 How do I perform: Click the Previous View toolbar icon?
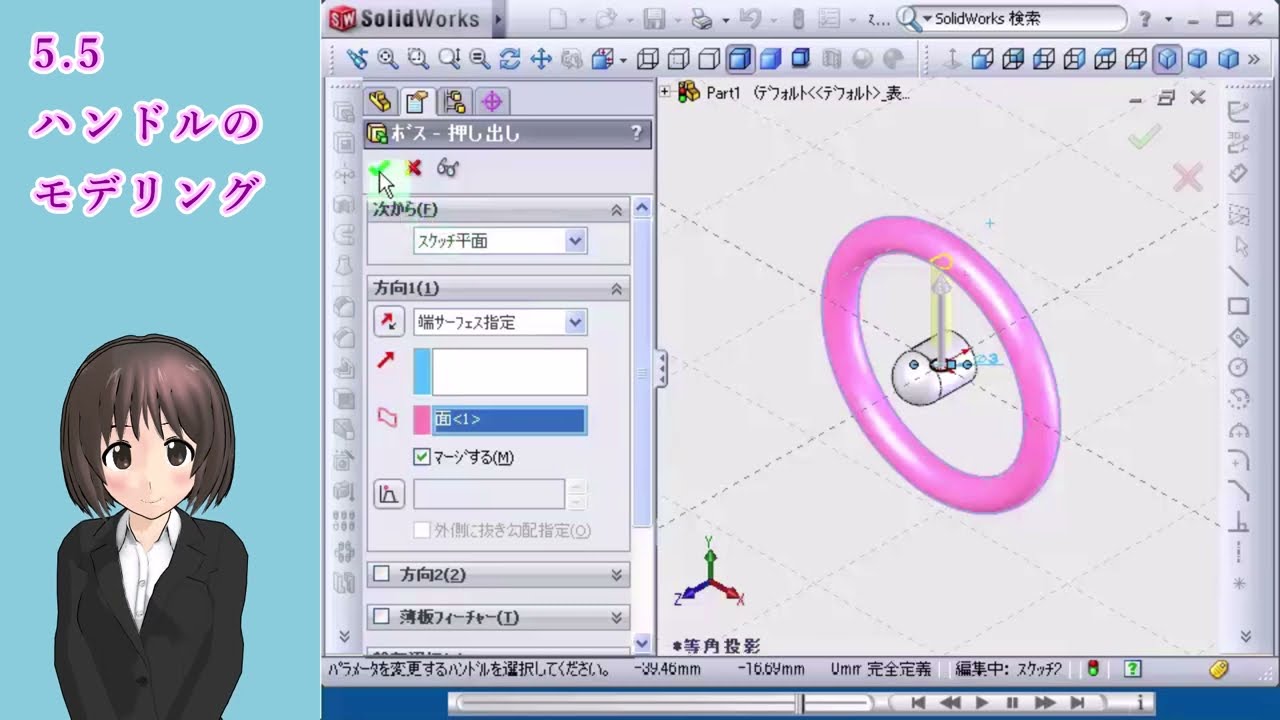356,59
